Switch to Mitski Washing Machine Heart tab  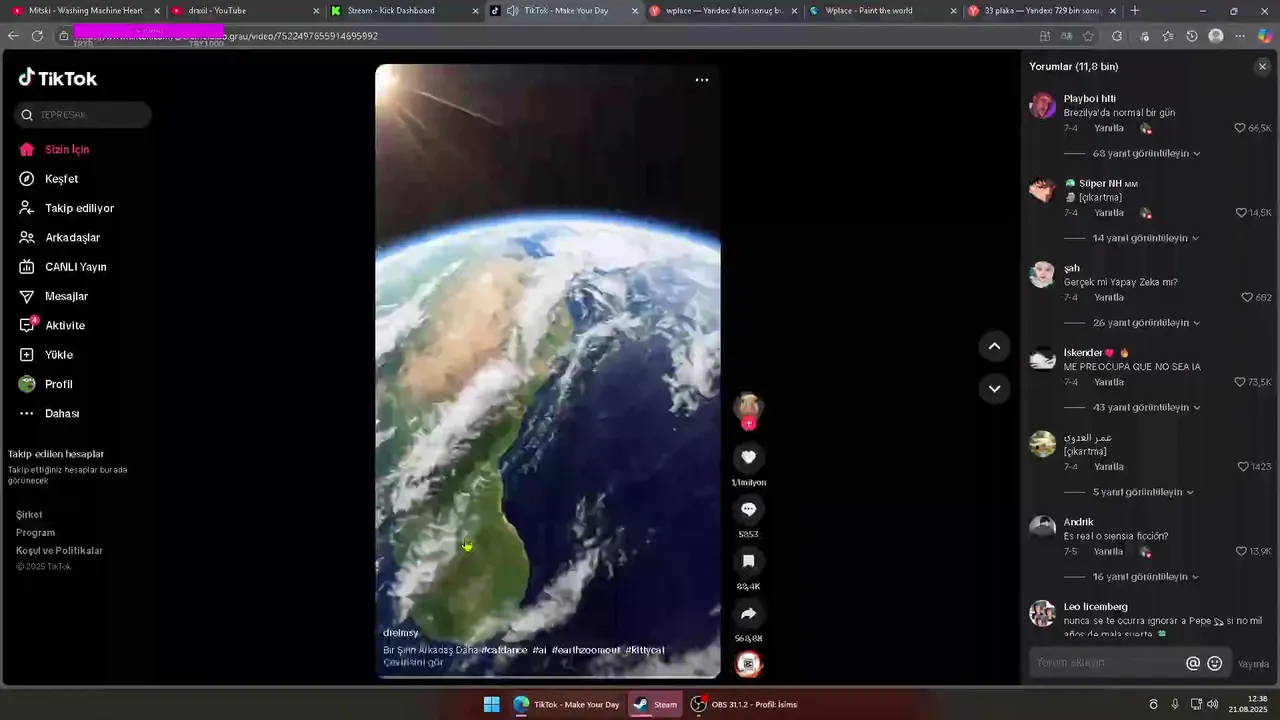pos(85,11)
